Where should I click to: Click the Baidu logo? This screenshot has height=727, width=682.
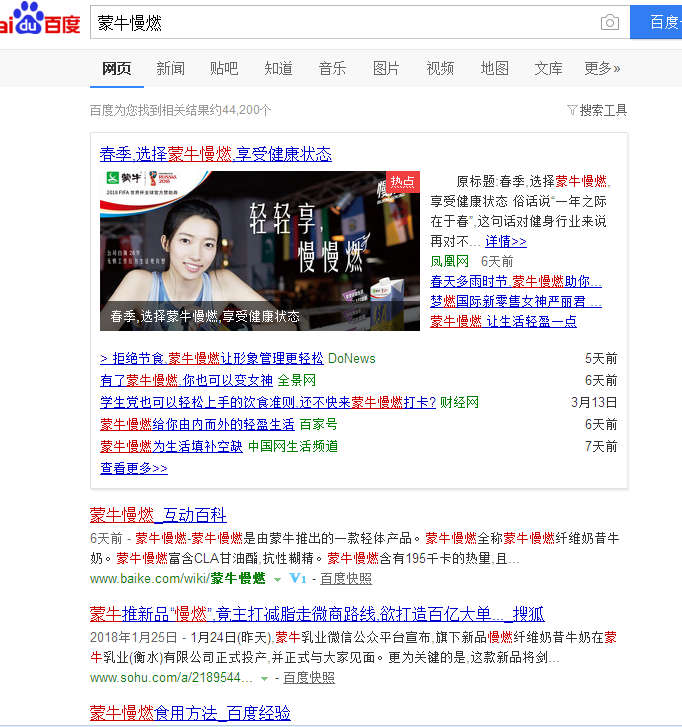pos(40,19)
